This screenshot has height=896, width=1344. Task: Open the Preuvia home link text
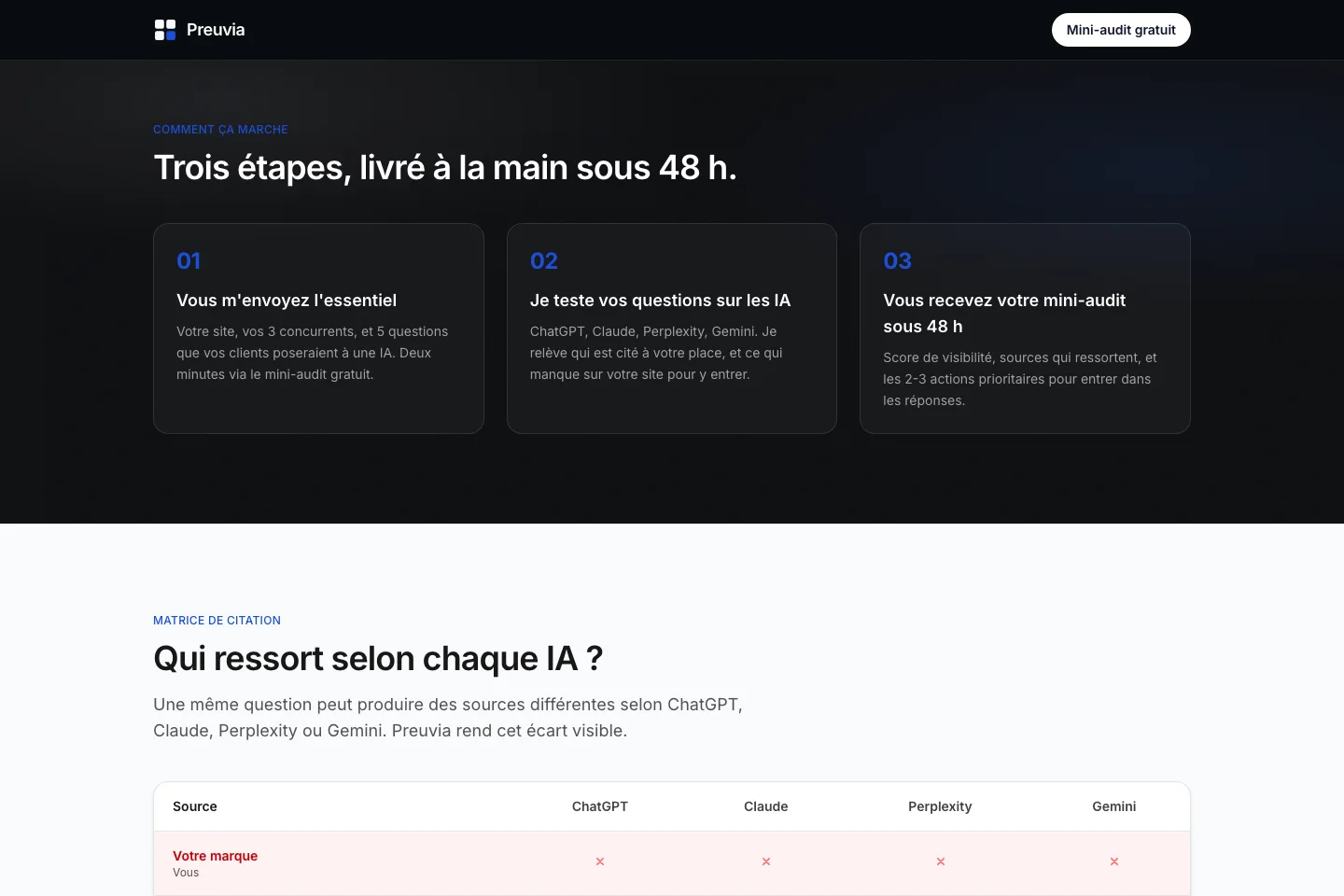[216, 30]
